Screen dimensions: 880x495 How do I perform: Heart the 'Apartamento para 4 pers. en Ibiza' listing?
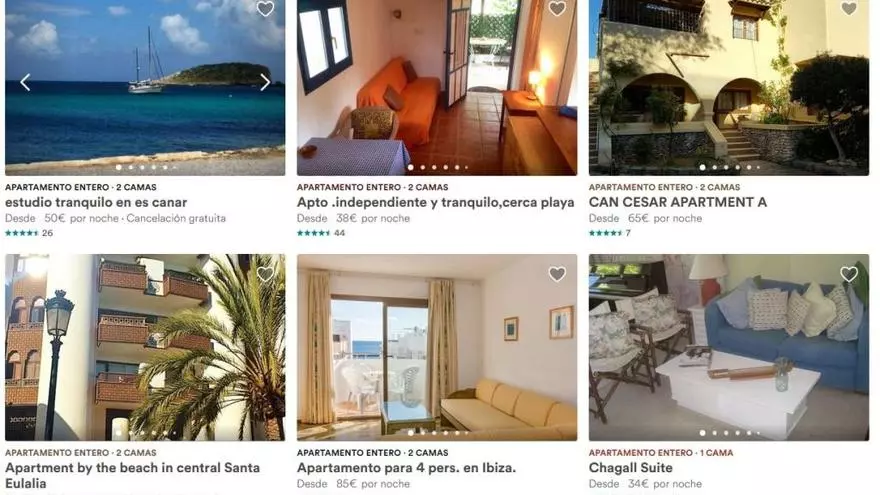557,274
